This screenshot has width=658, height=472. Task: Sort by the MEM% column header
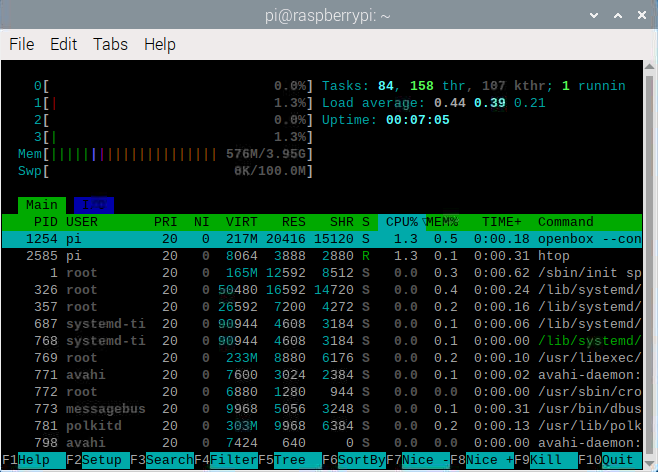tap(442, 222)
